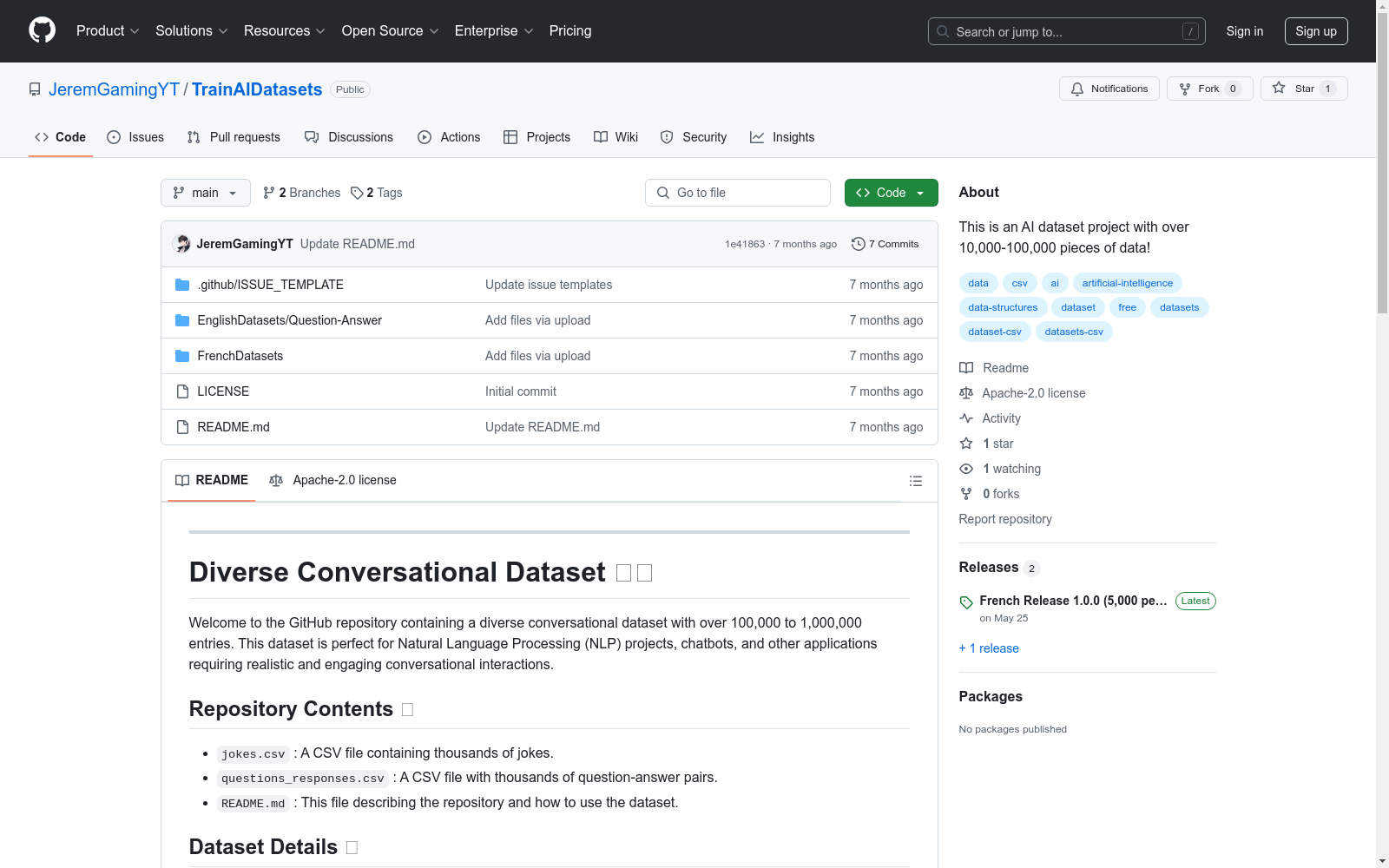
Task: Click the 'Go to file' input
Action: coord(738,193)
